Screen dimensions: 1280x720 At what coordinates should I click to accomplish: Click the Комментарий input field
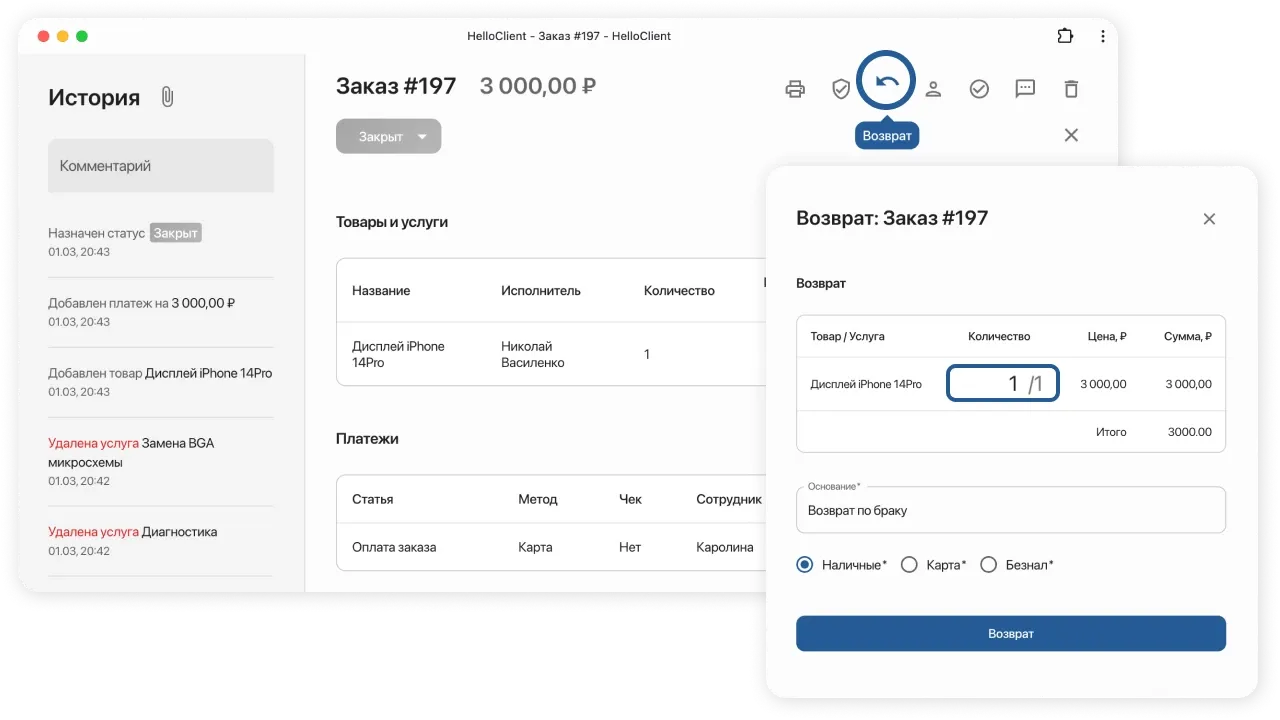point(160,165)
